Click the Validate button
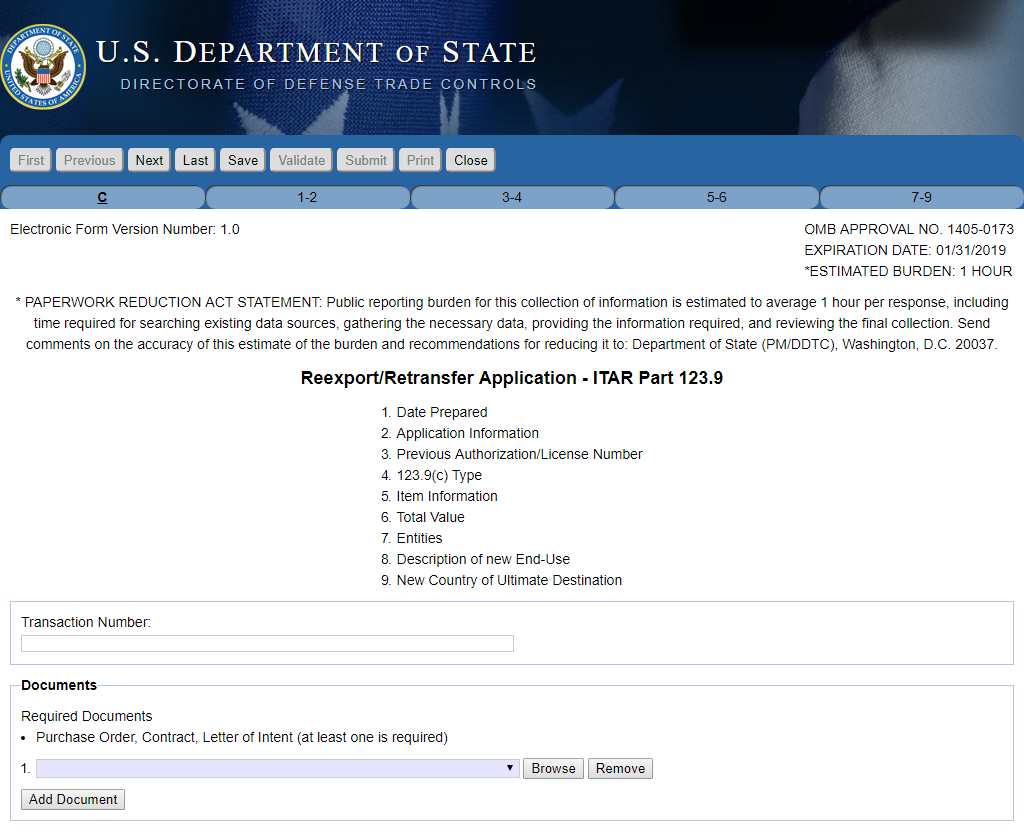This screenshot has height=838, width=1024. [x=302, y=160]
